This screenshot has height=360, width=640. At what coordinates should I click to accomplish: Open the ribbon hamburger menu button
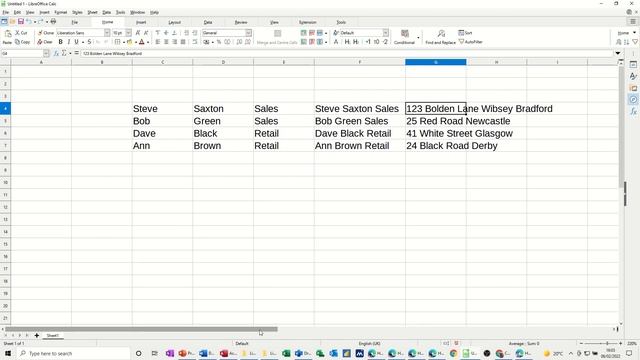(x=633, y=22)
